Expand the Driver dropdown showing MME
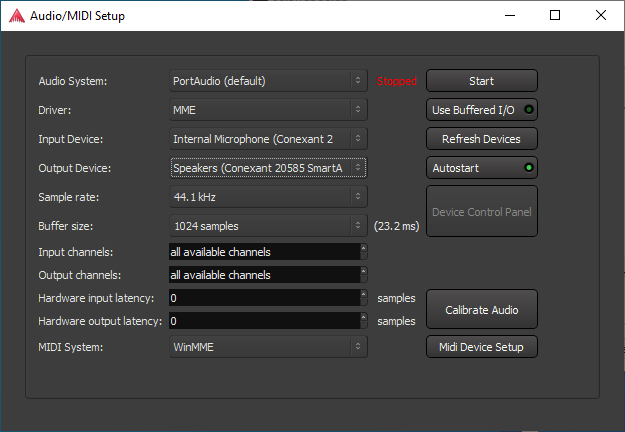This screenshot has height=432, width=625. [268, 110]
